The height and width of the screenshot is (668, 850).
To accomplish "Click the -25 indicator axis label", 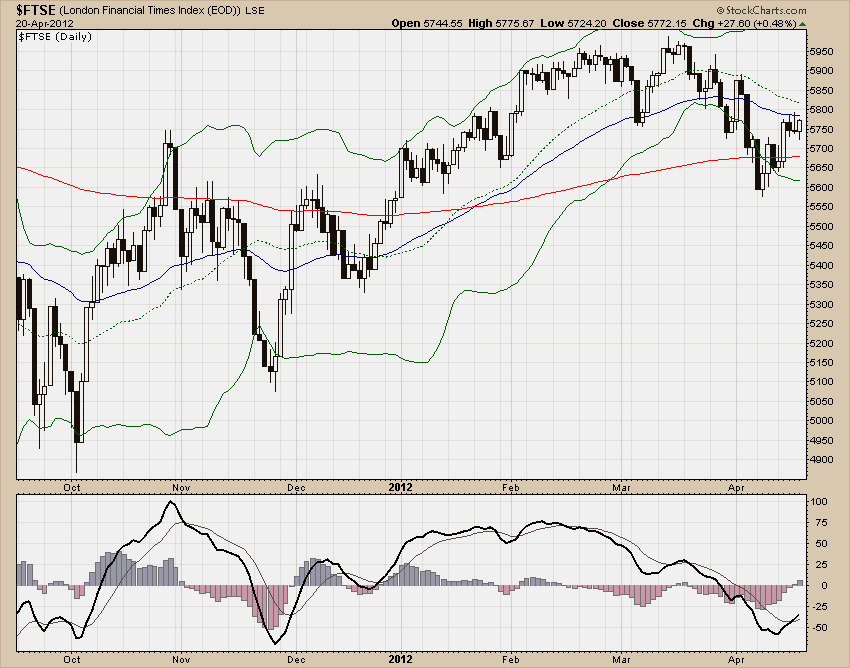I will point(819,607).
